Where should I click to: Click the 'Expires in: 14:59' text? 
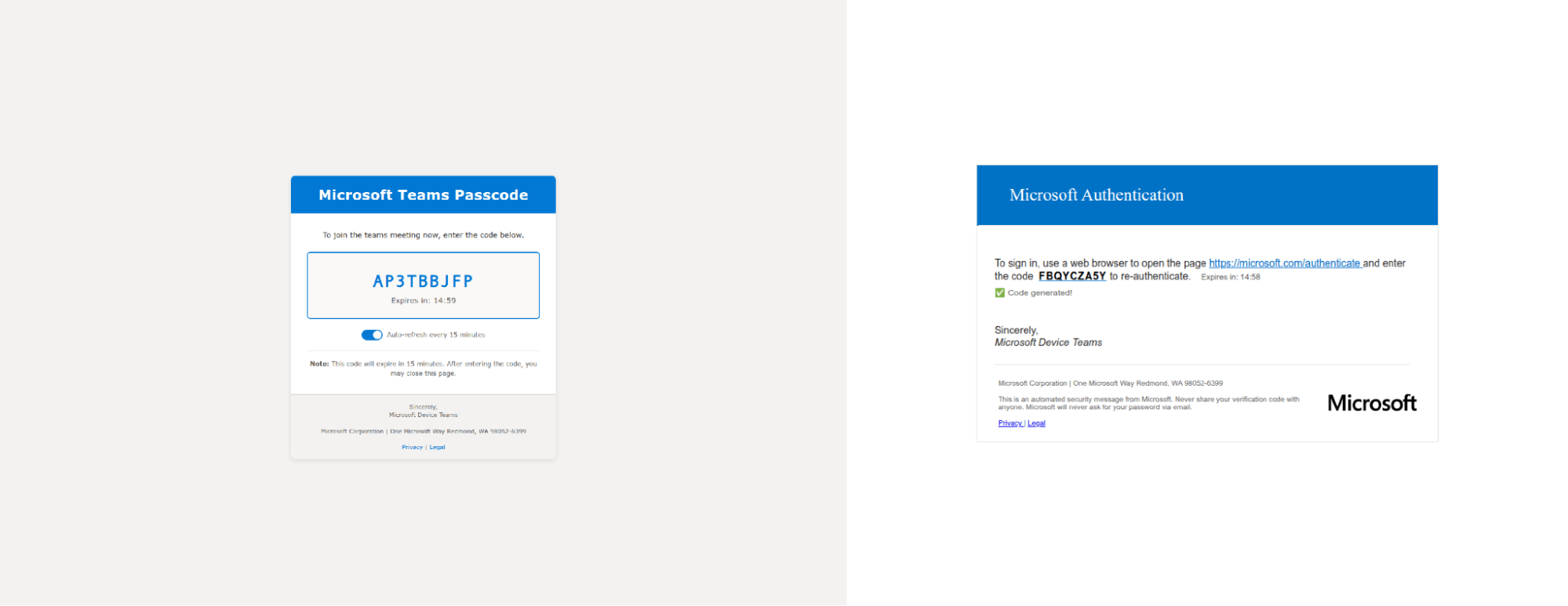424,301
